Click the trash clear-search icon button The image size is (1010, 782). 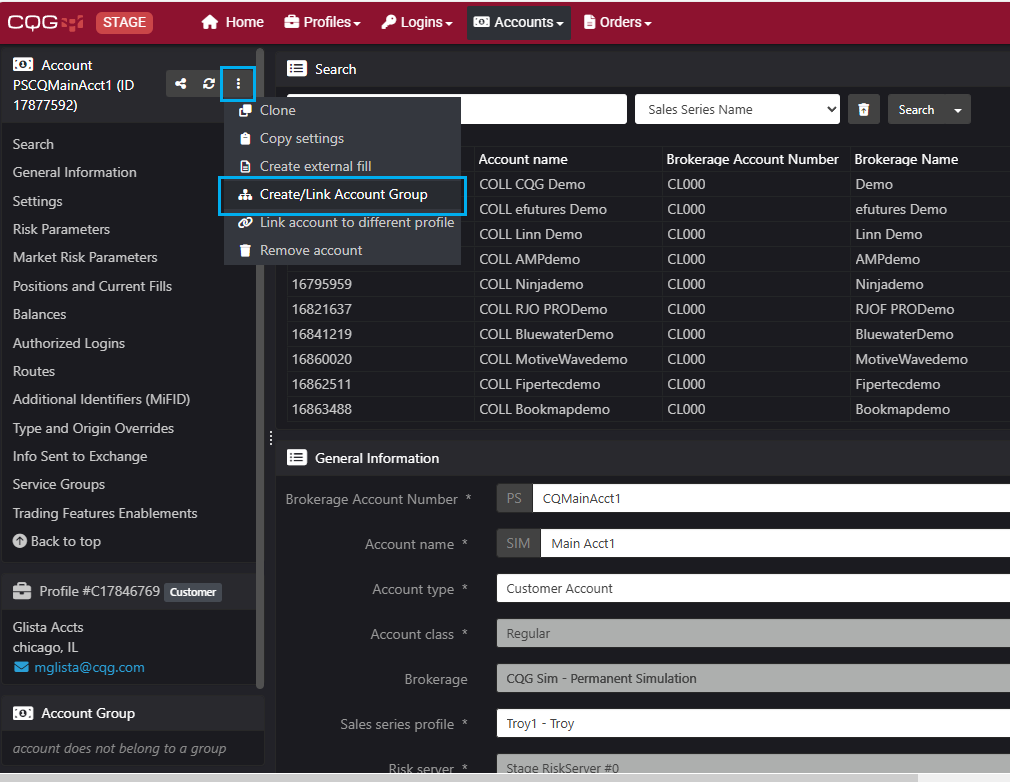(x=863, y=110)
